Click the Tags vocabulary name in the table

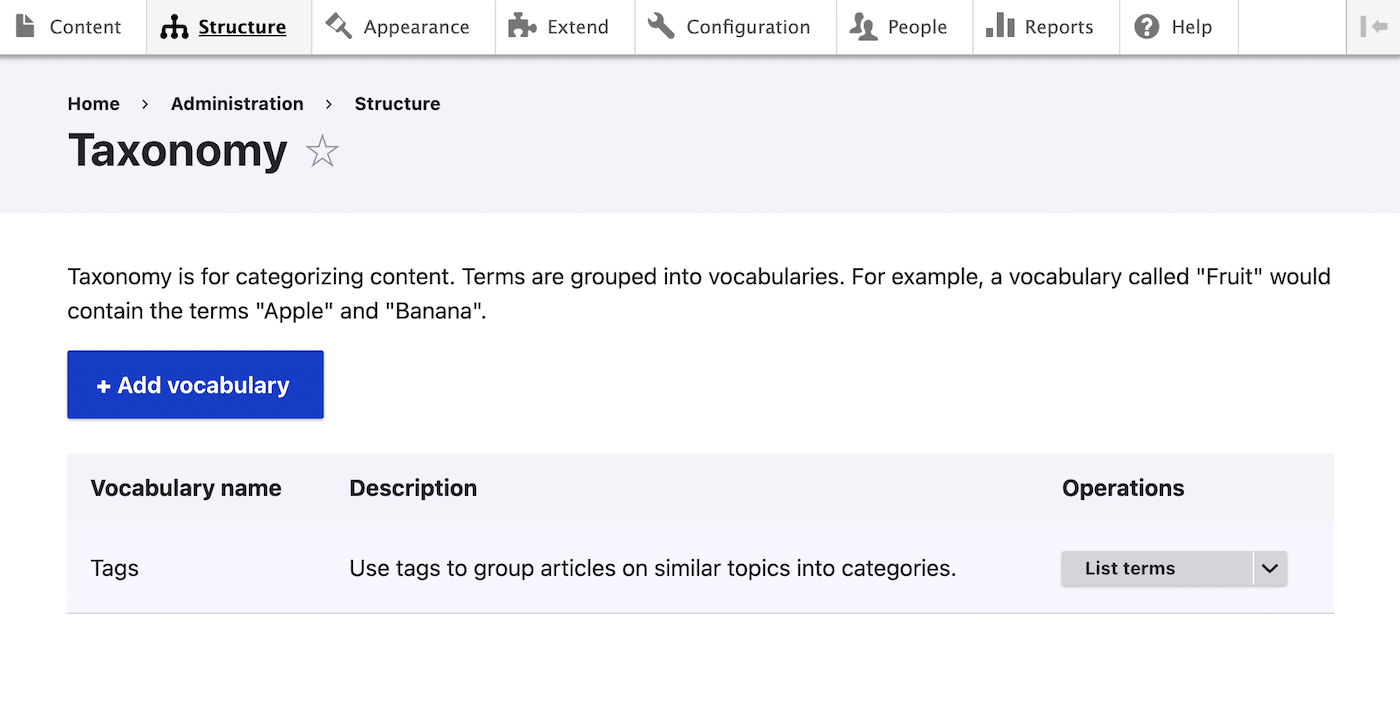click(114, 568)
